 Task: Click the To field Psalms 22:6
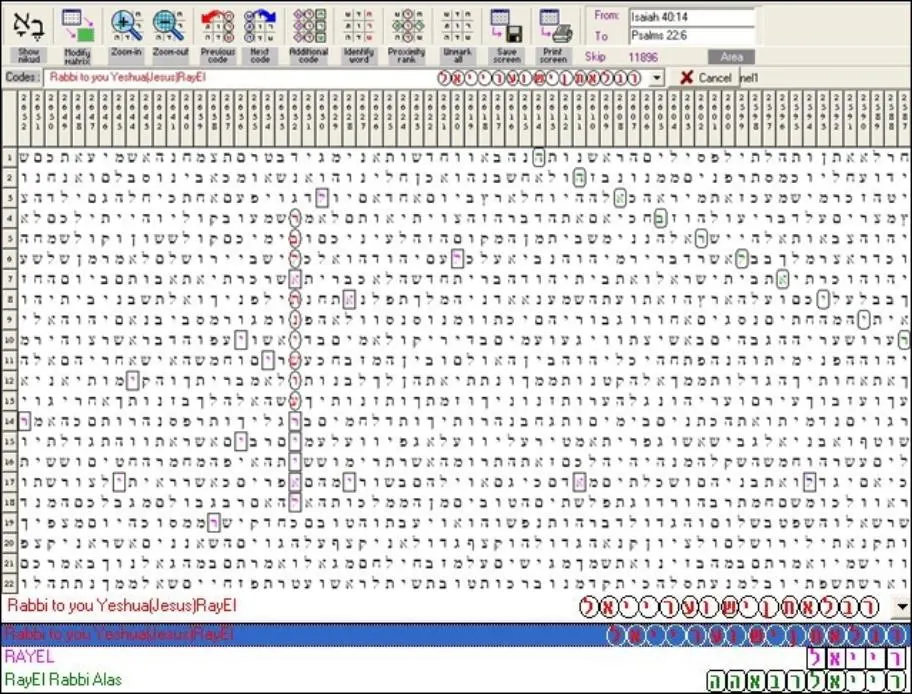pyautogui.click(x=692, y=35)
